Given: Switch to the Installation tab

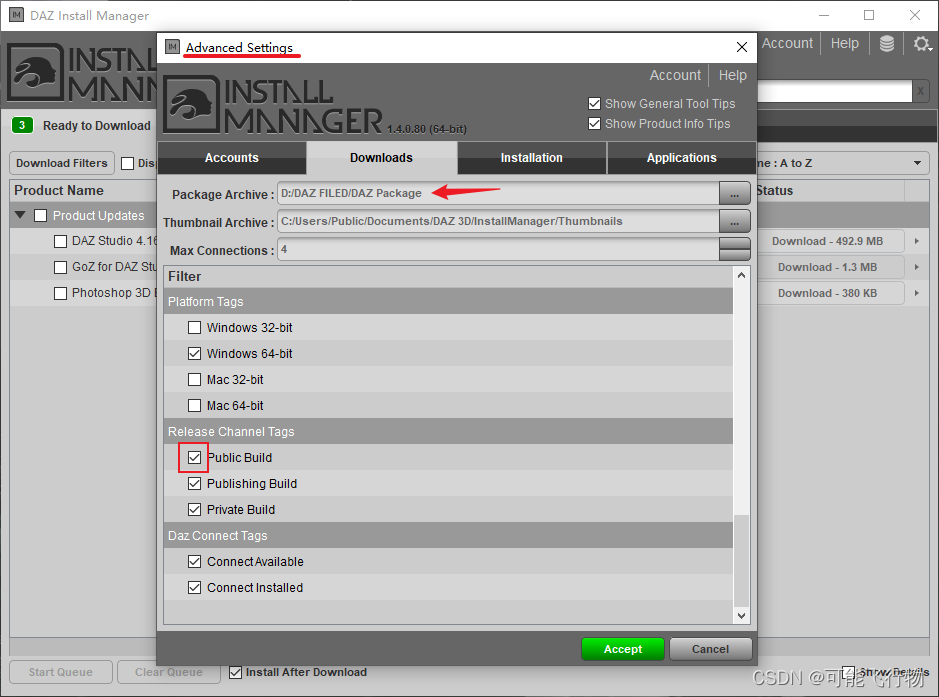Looking at the screenshot, I should [532, 158].
